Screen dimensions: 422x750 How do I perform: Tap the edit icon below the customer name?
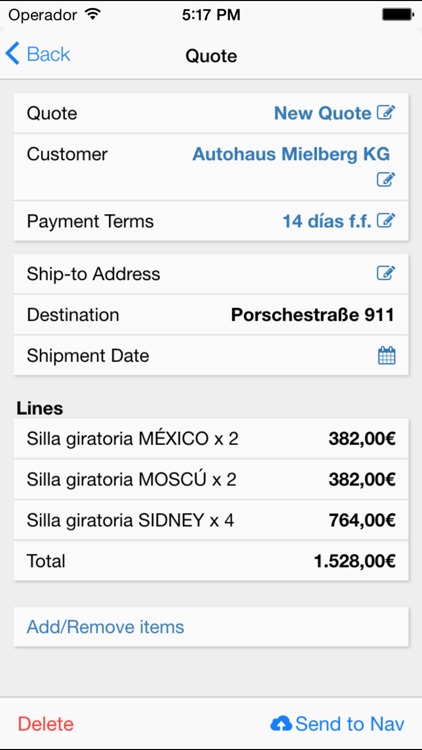[x=386, y=179]
